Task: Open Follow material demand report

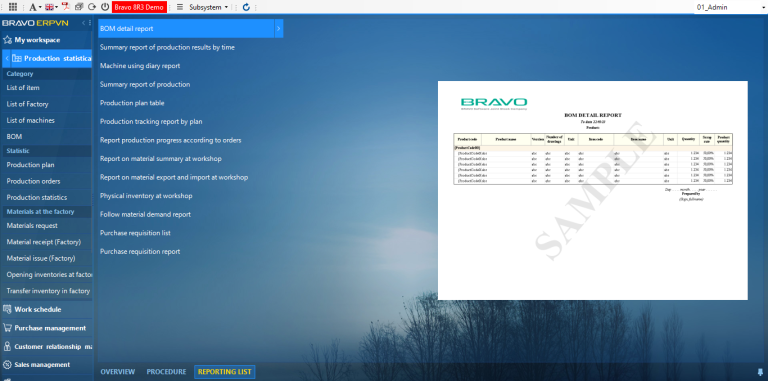Action: tap(145, 214)
